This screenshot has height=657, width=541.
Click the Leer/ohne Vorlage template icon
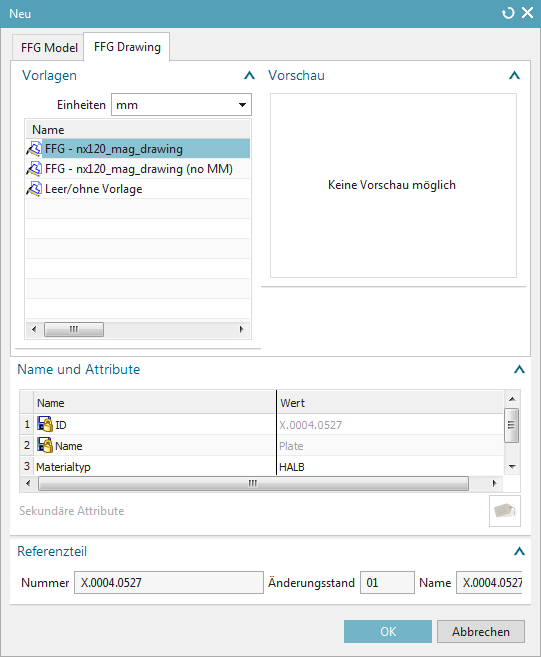(x=34, y=189)
